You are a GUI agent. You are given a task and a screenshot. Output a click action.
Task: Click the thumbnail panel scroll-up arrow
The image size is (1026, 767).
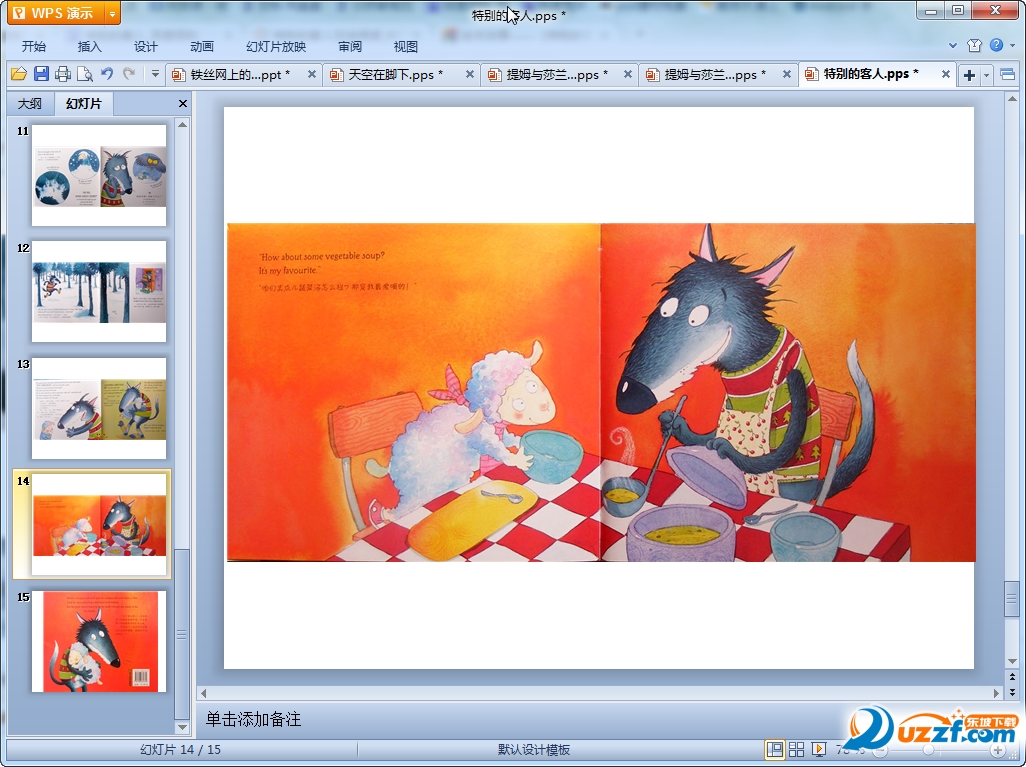pyautogui.click(x=183, y=124)
